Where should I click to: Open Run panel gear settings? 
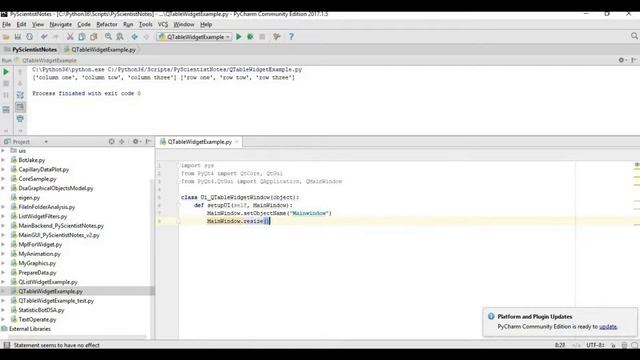click(x=622, y=60)
